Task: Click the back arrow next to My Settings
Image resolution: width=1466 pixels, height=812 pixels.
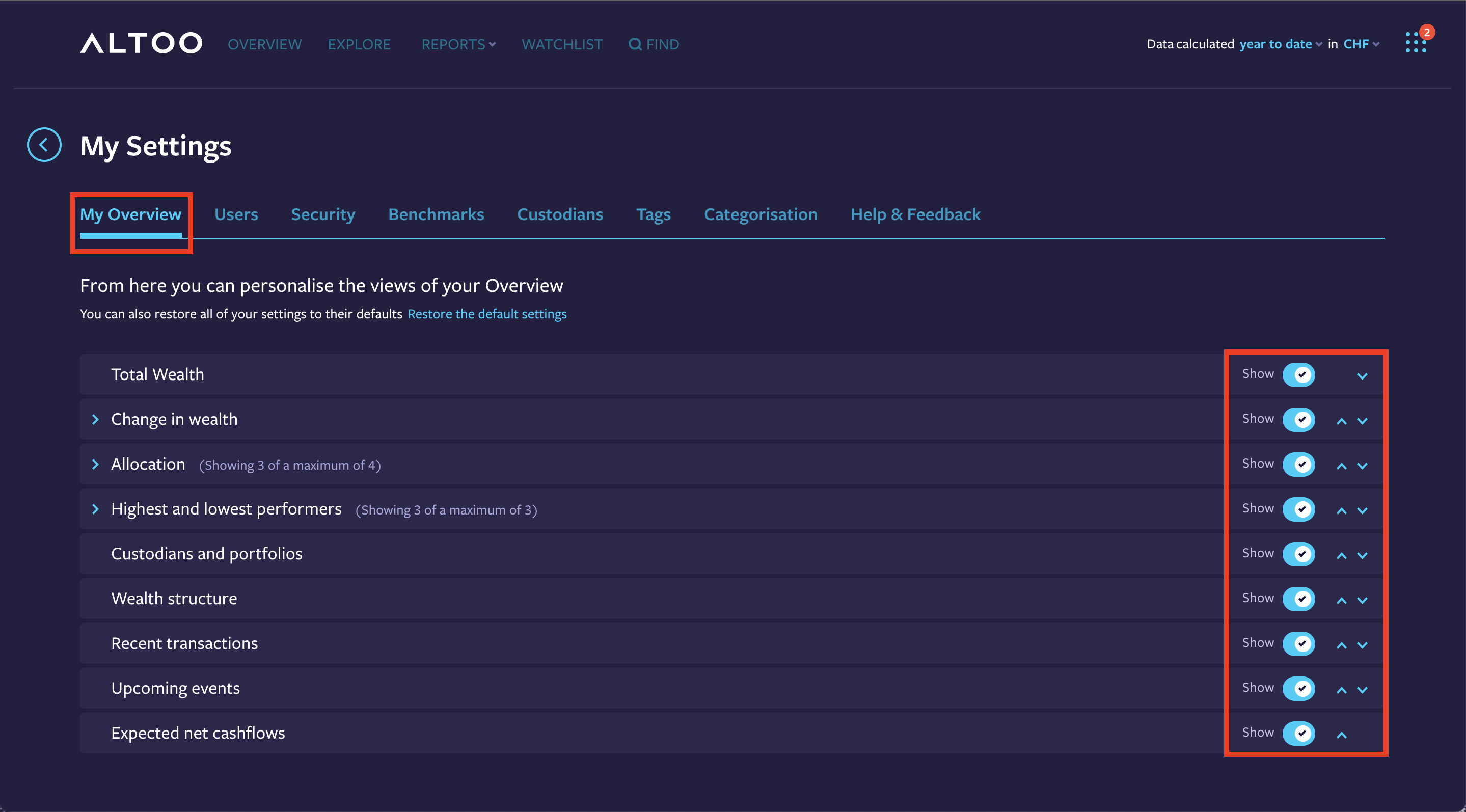Action: coord(43,145)
